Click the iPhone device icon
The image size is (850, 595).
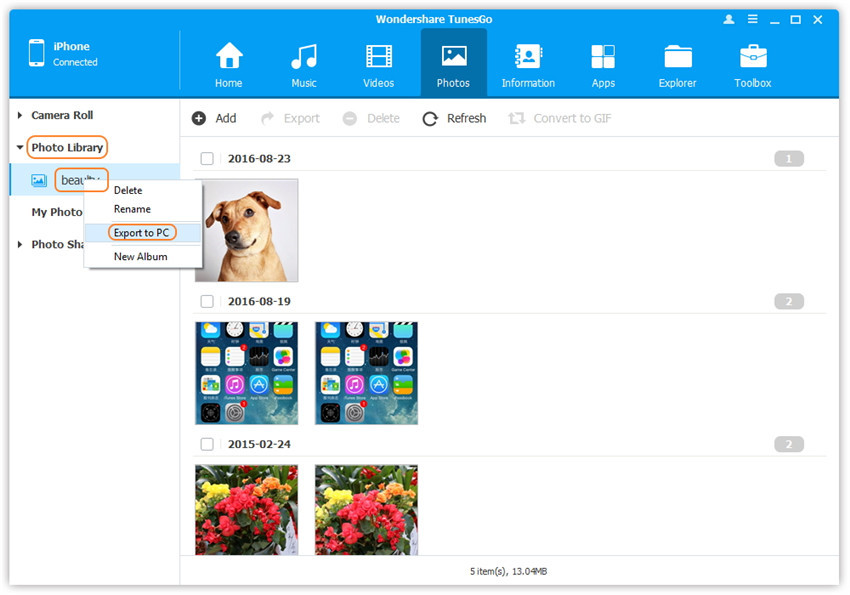[37, 53]
